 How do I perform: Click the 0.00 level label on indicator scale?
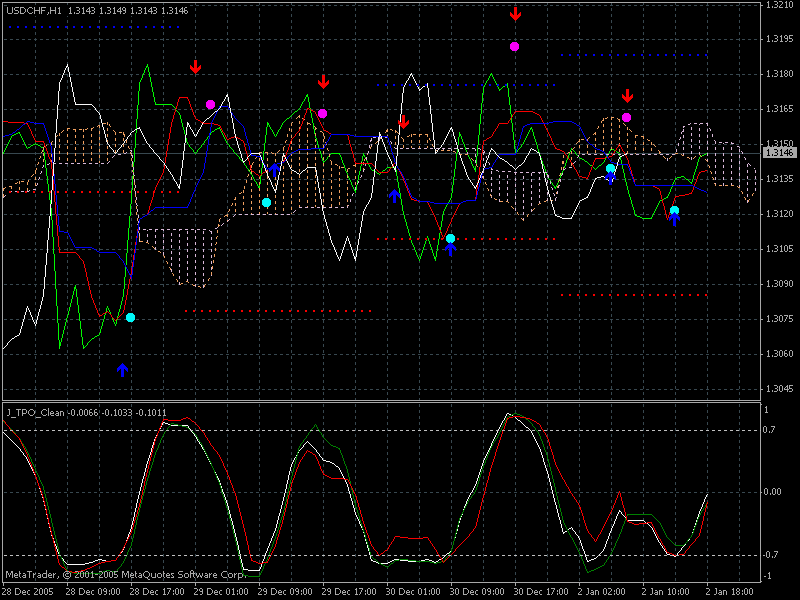[x=772, y=492]
